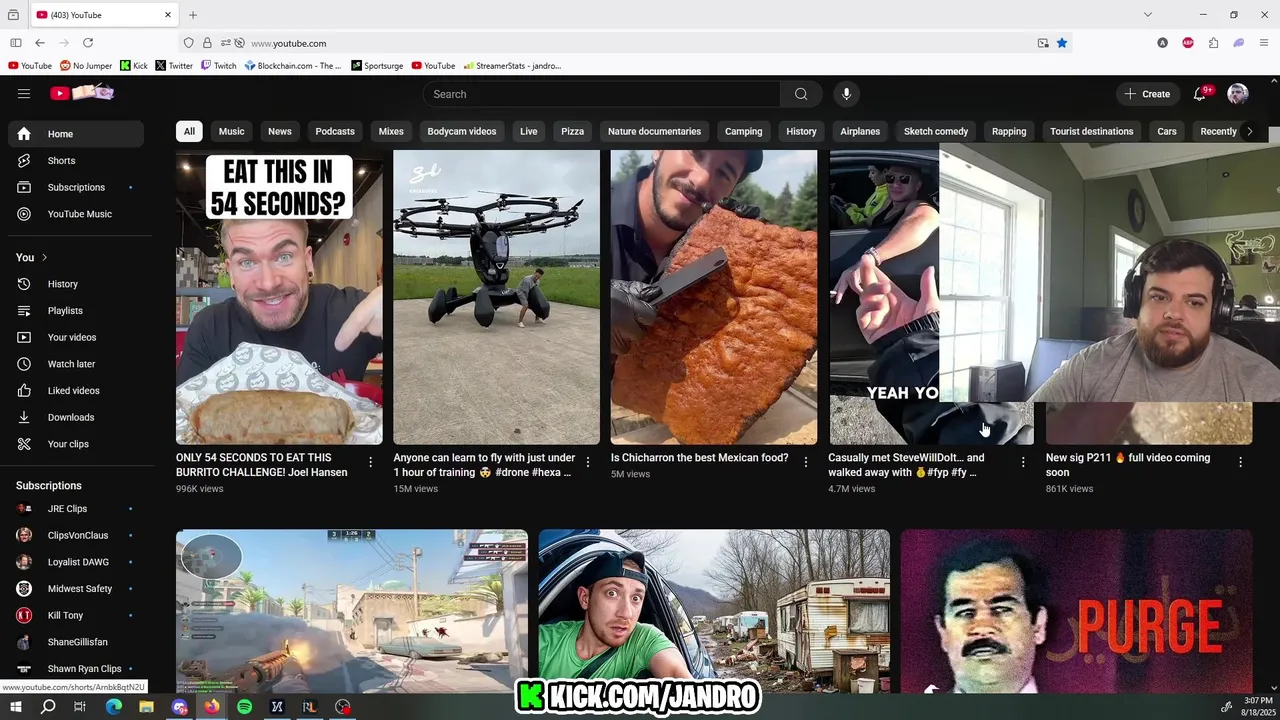Select the Music filter chip

pos(231,131)
